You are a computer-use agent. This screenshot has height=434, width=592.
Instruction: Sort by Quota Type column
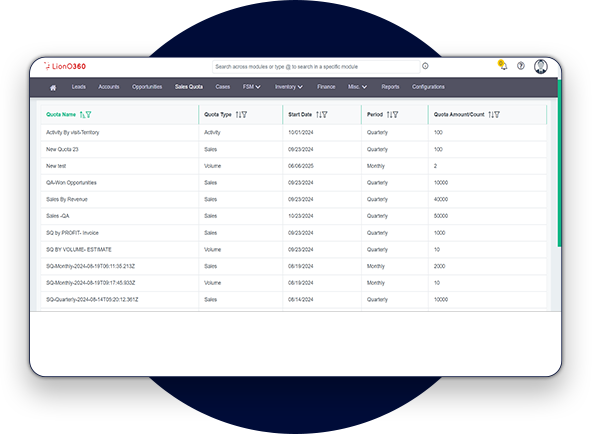[x=238, y=114]
